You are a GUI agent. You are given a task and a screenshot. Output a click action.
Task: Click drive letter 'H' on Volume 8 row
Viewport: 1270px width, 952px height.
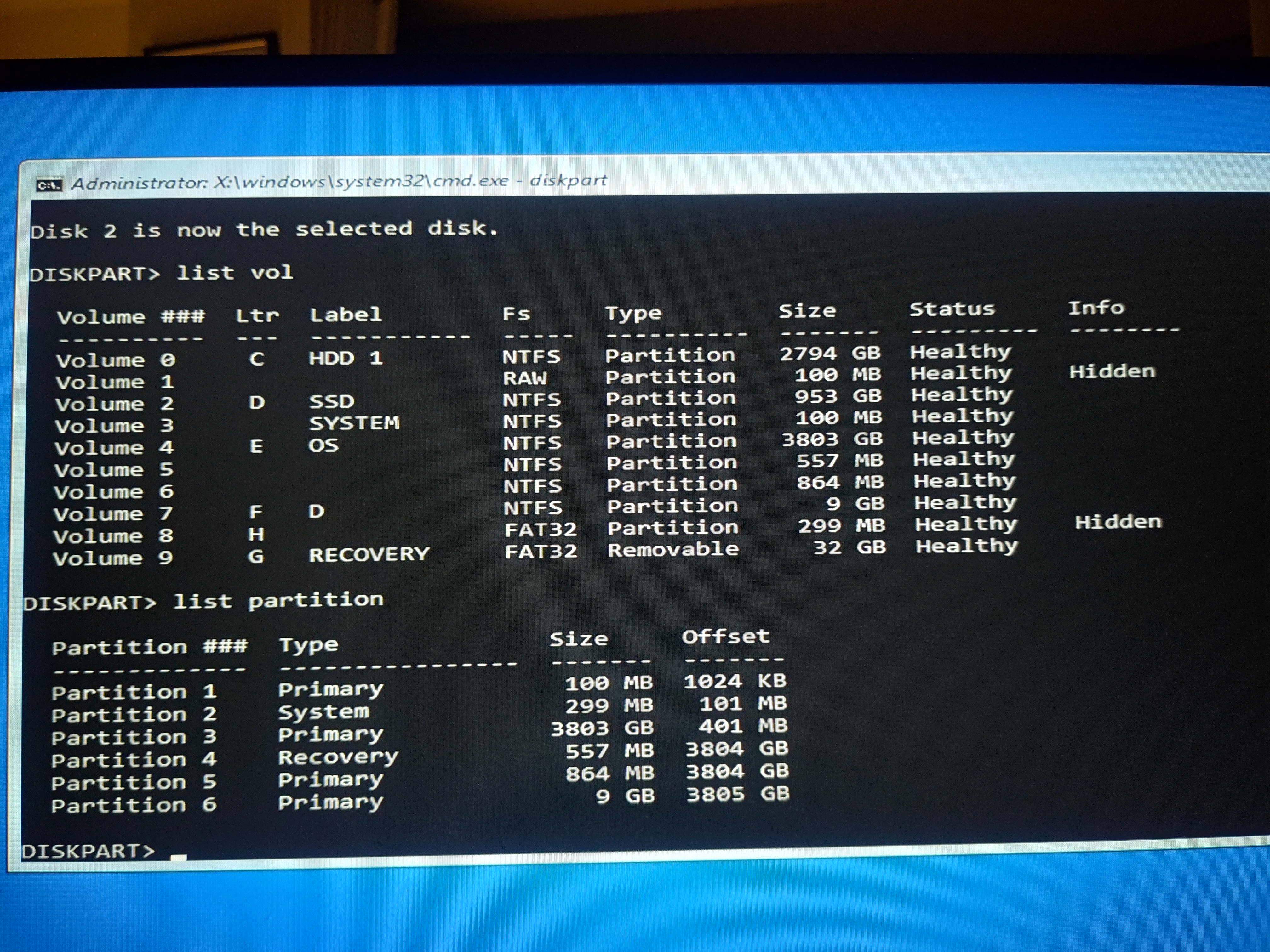pyautogui.click(x=256, y=534)
